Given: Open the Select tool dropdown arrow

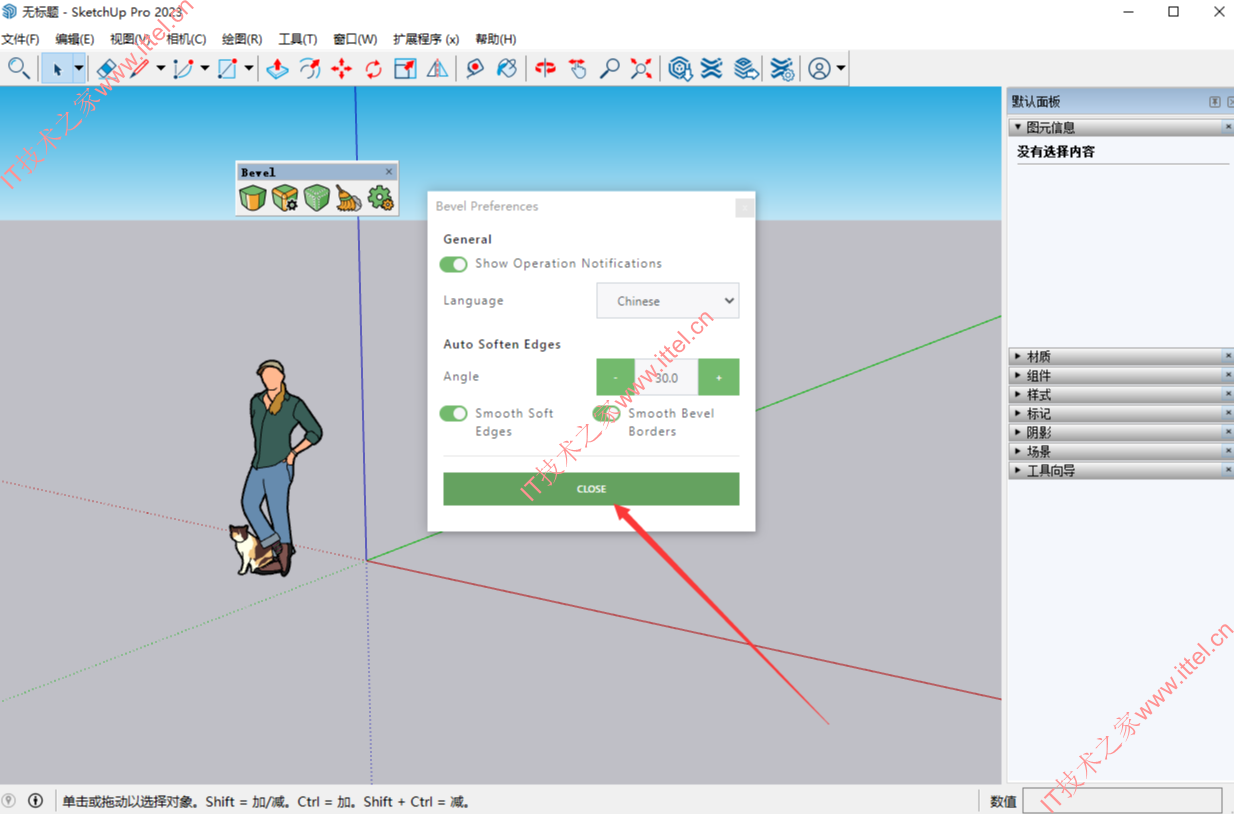Looking at the screenshot, I should (78, 69).
